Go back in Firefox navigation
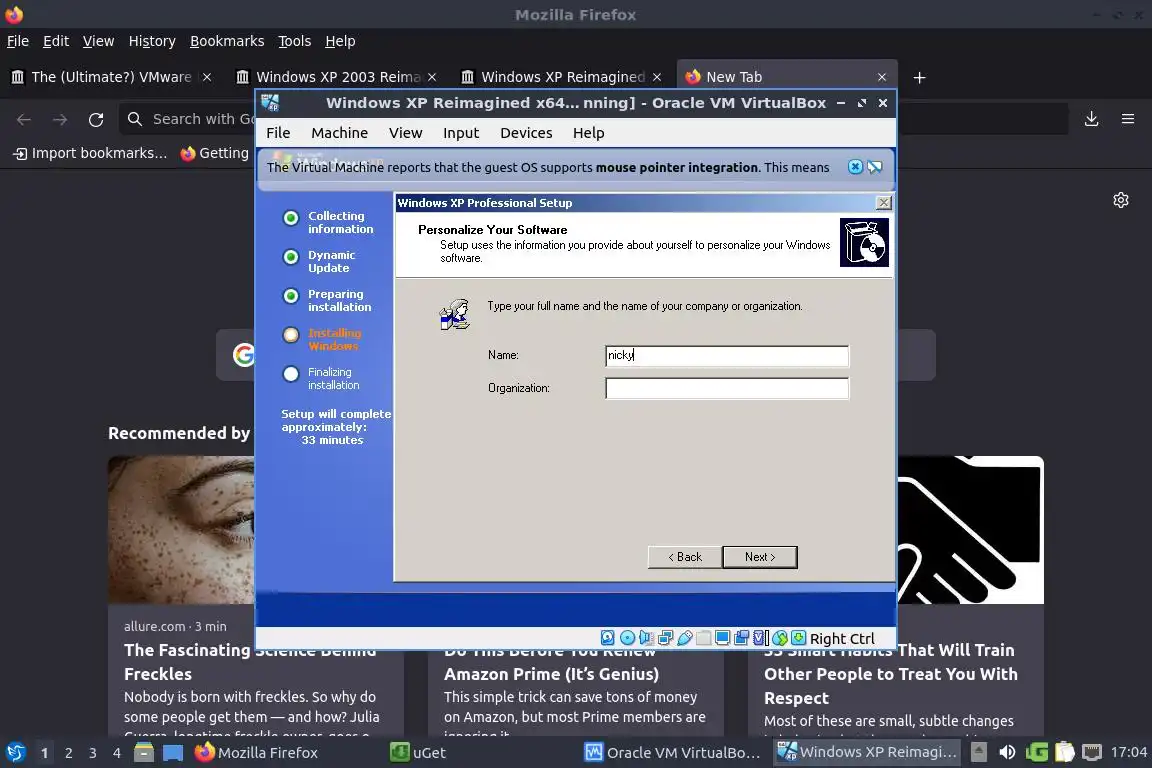 [x=24, y=120]
